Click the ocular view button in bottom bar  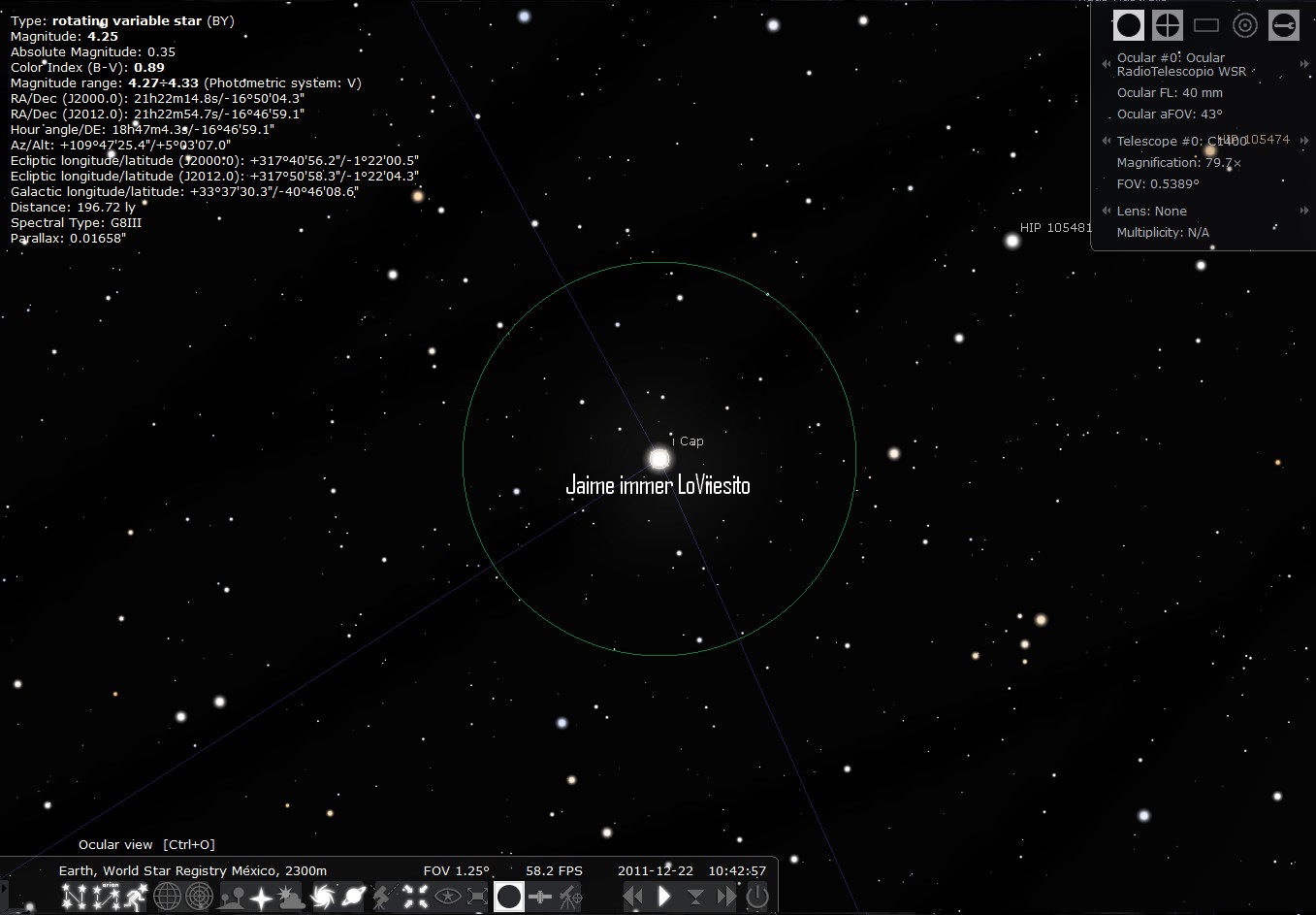pyautogui.click(x=508, y=898)
